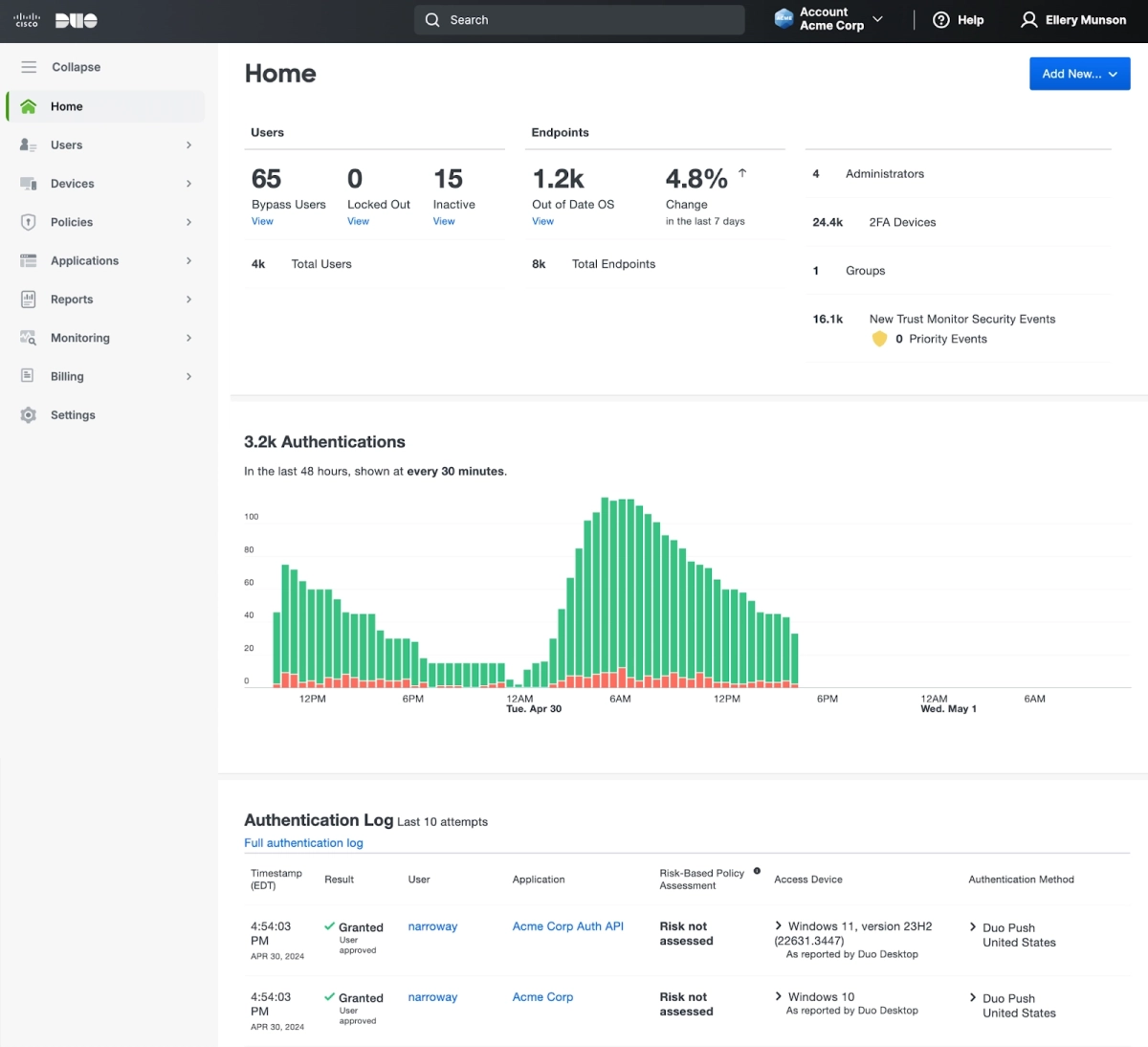Click the hamburger Collapse icon
Image resolution: width=1148 pixels, height=1047 pixels.
29,67
